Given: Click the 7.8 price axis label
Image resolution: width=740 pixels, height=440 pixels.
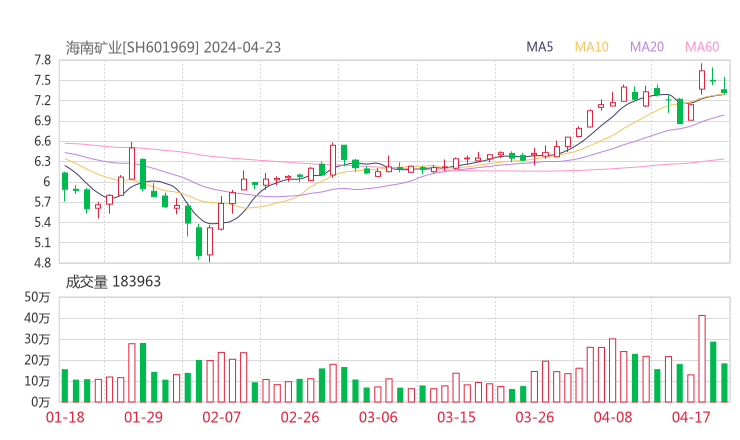Looking at the screenshot, I should tap(42, 60).
